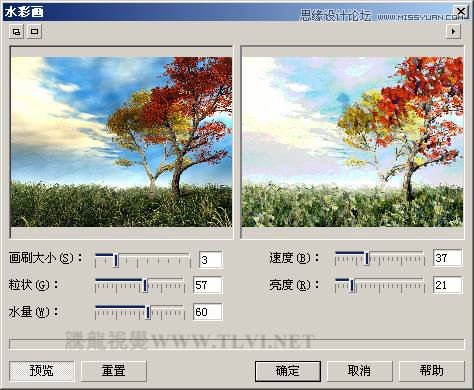Screen dimensions: 474x390
Task: Click the 速度 value field showing 37
Action: coord(448,258)
